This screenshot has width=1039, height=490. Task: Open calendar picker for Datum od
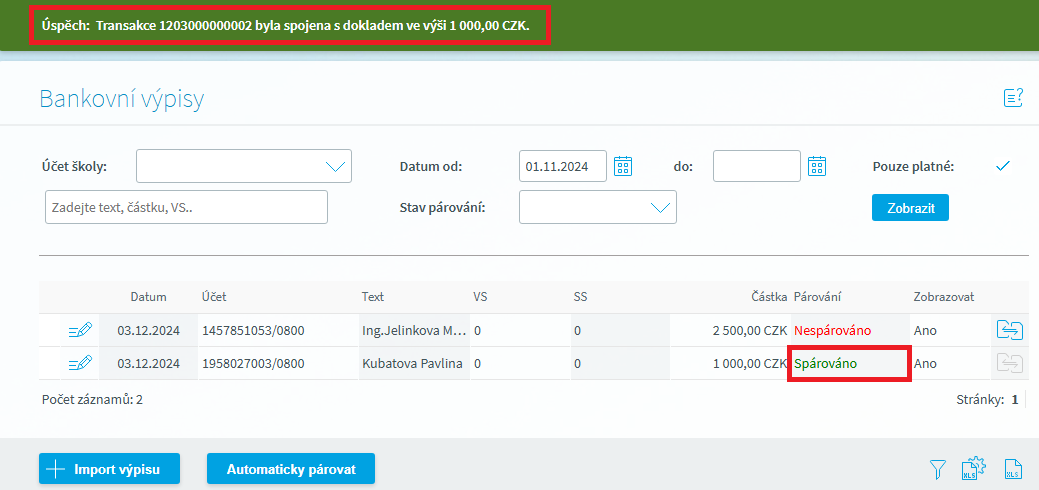pos(623,166)
